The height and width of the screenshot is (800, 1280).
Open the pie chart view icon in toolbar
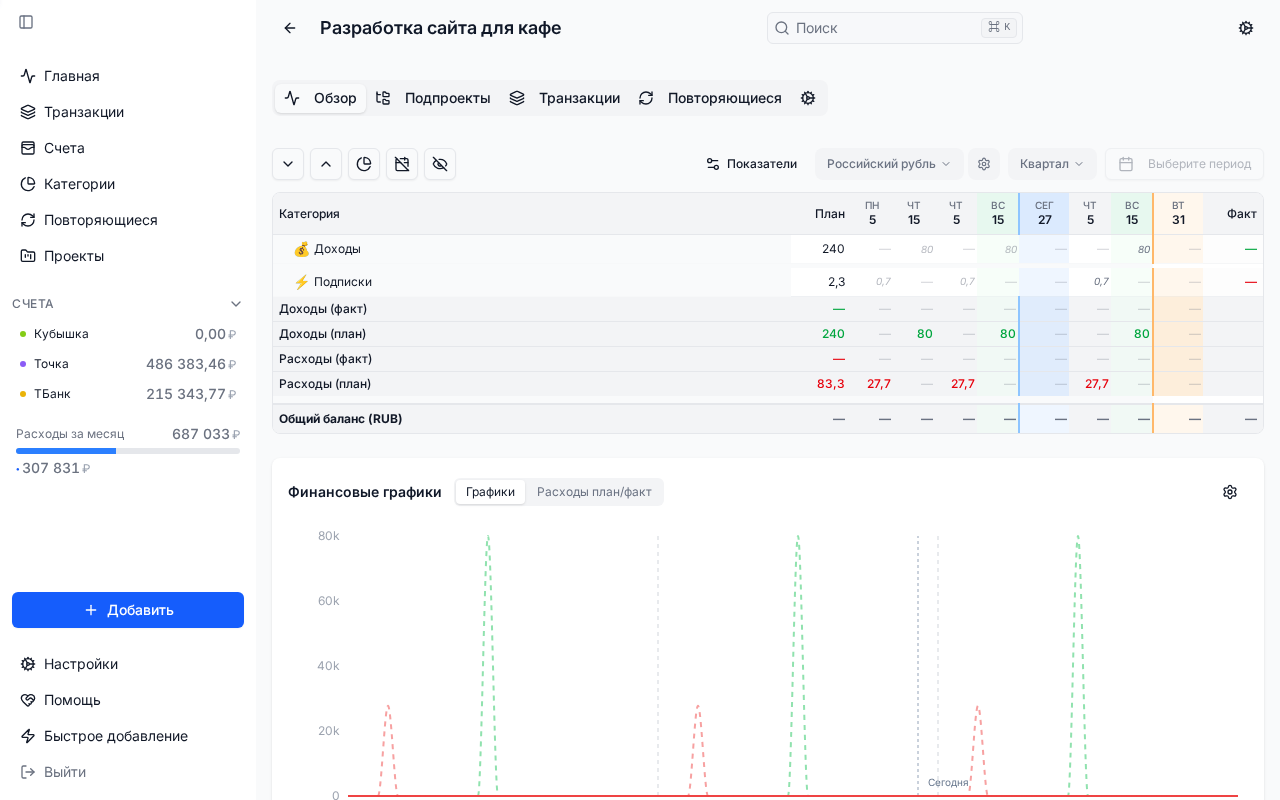[364, 164]
